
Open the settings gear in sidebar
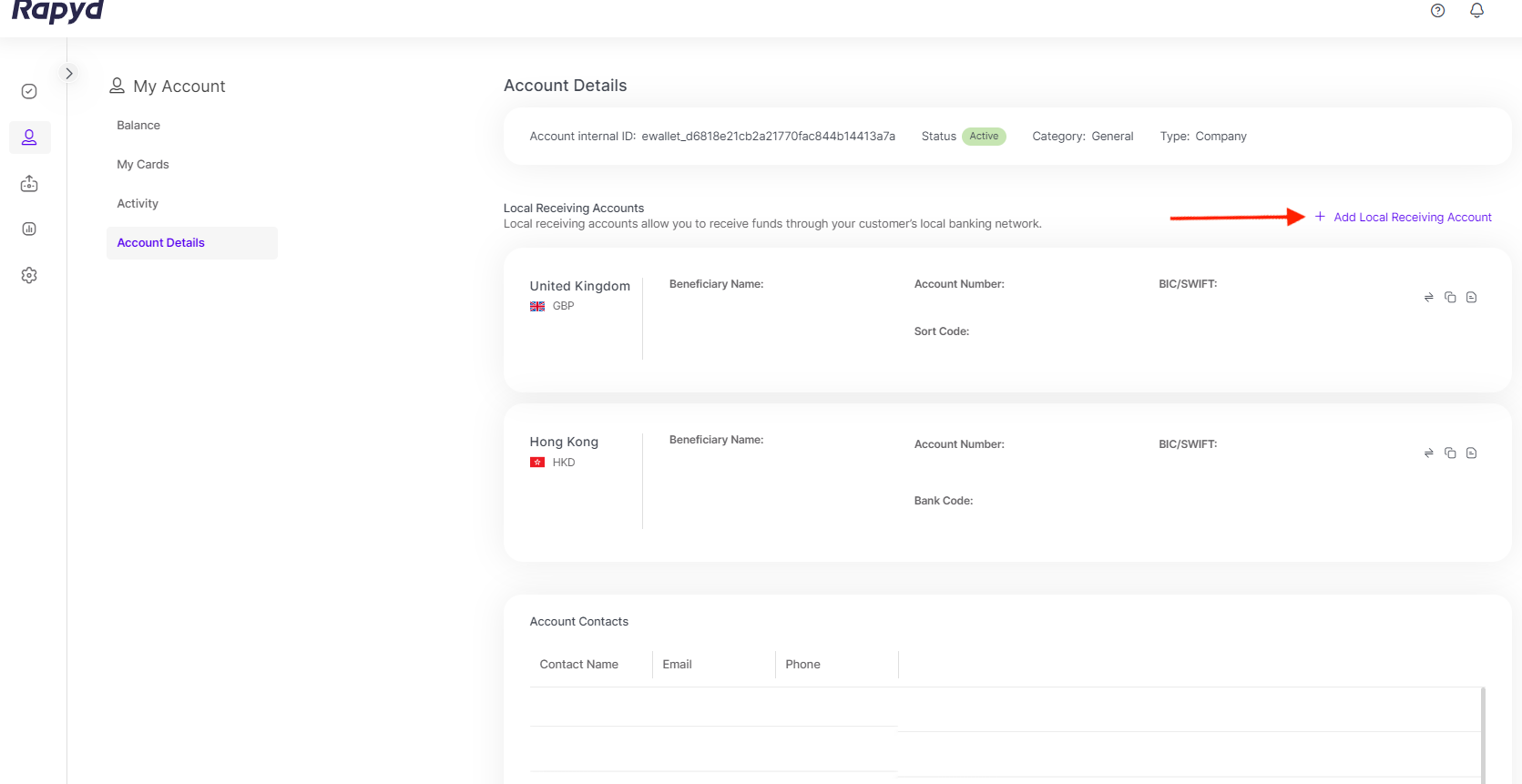tap(29, 275)
